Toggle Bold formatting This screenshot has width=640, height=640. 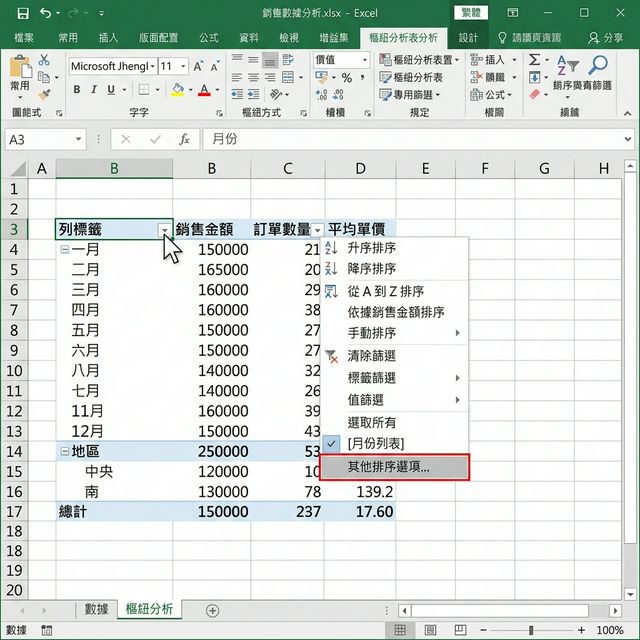[x=77, y=89]
